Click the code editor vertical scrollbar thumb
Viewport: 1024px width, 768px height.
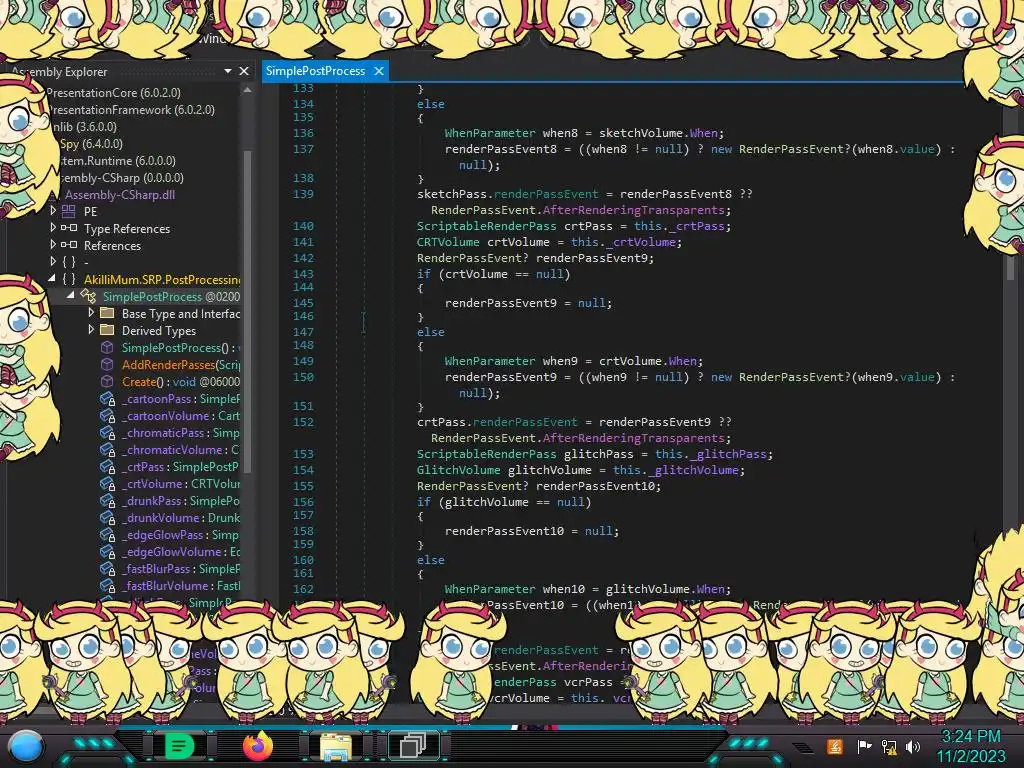pos(1010,268)
